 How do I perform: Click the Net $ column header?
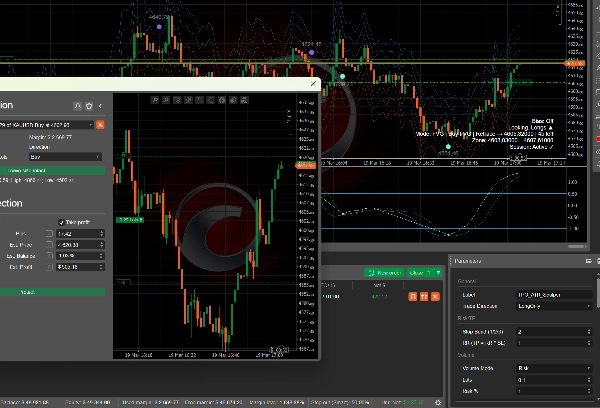click(x=378, y=285)
